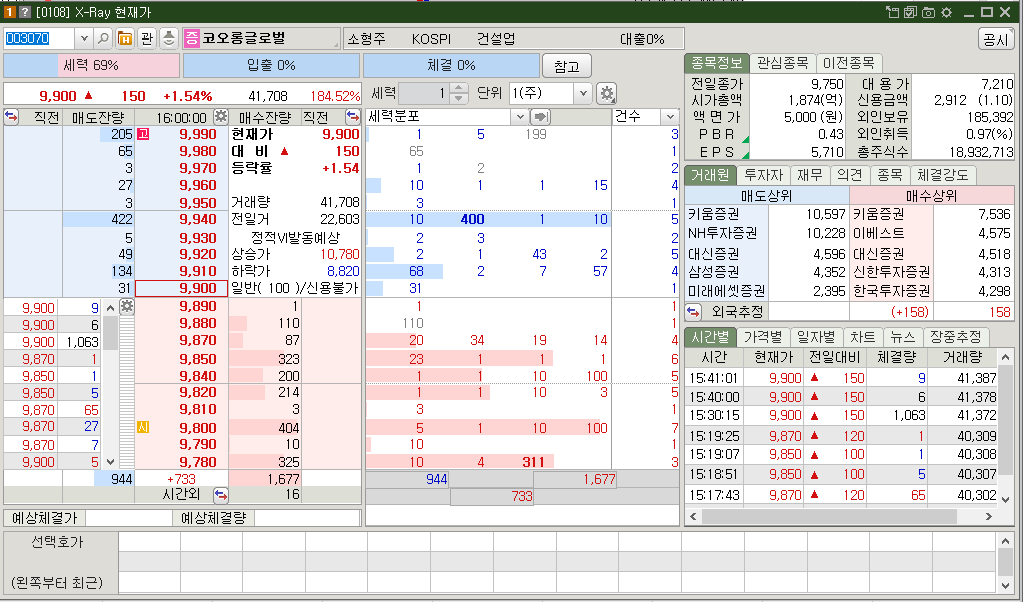Image resolution: width=1023 pixels, height=602 pixels.
Task: Open the stock code history folder icon
Action: tap(125, 39)
